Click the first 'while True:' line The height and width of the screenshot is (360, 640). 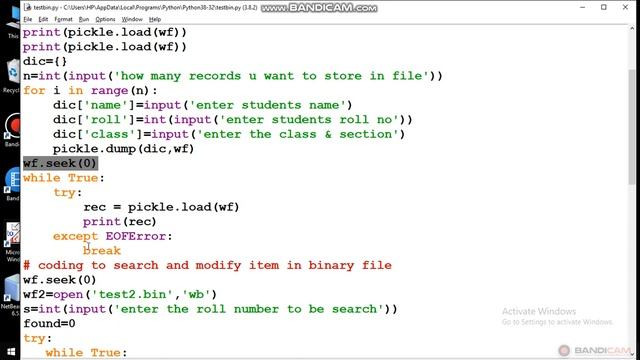pos(64,178)
